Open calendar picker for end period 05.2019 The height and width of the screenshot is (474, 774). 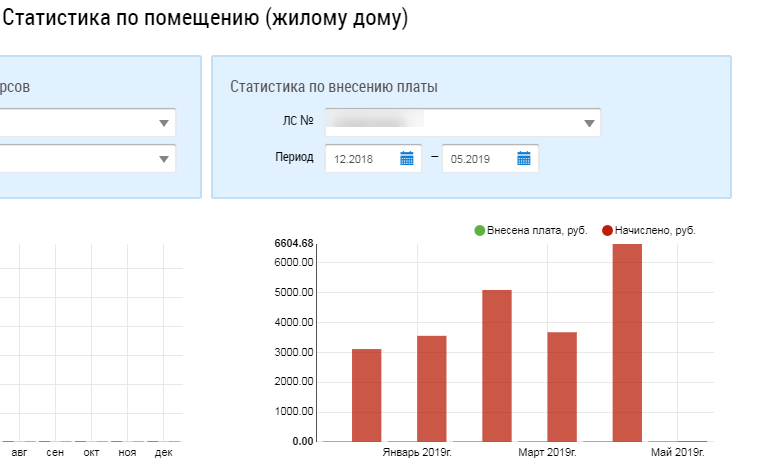(x=523, y=158)
